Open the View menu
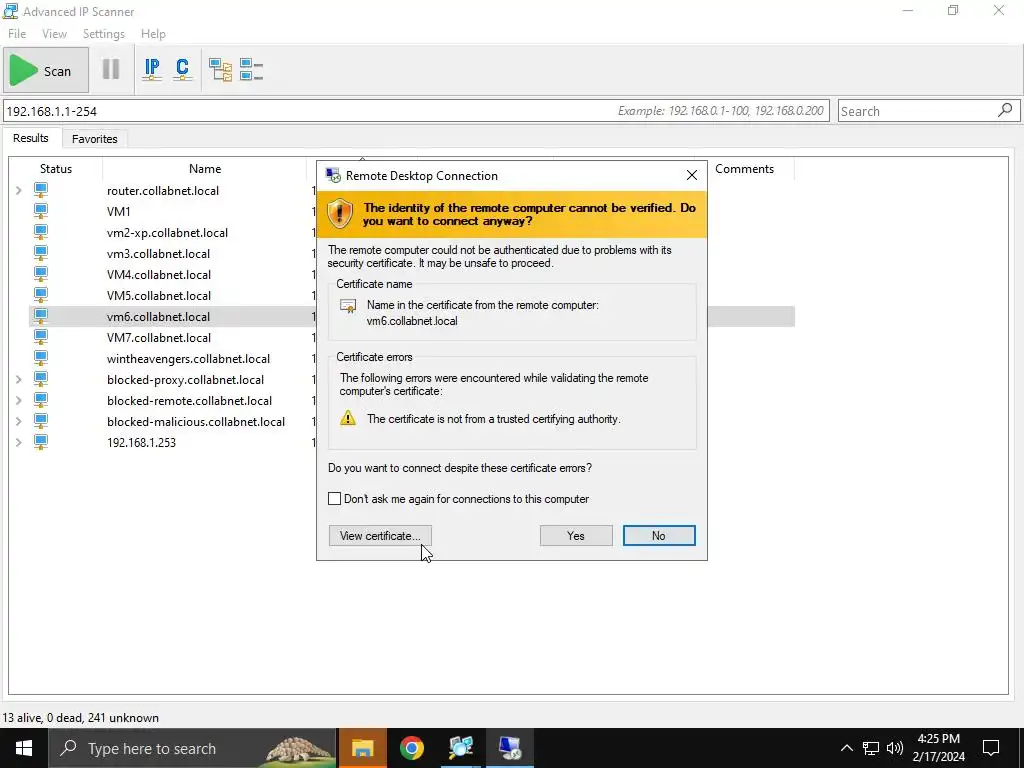Viewport: 1024px width, 768px height. coord(54,34)
